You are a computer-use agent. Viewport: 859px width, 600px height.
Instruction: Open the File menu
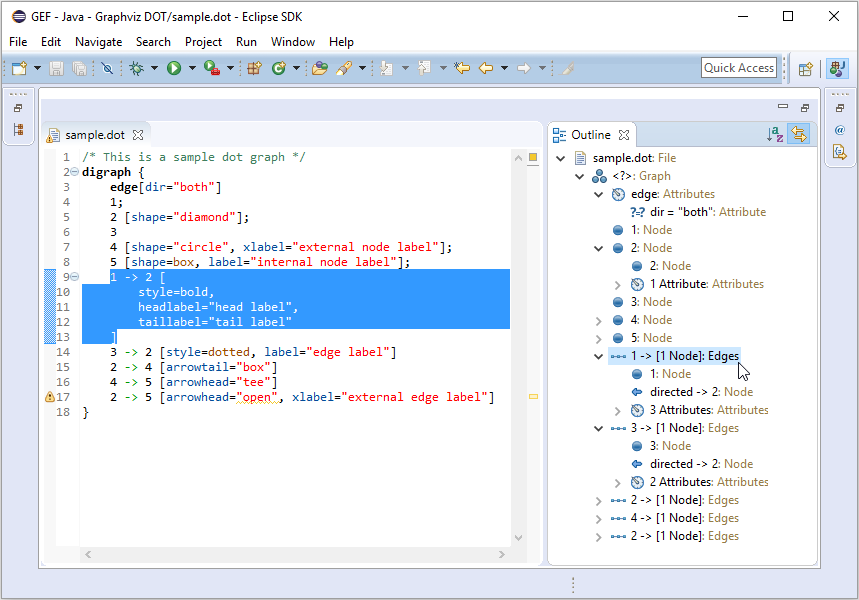pos(18,42)
